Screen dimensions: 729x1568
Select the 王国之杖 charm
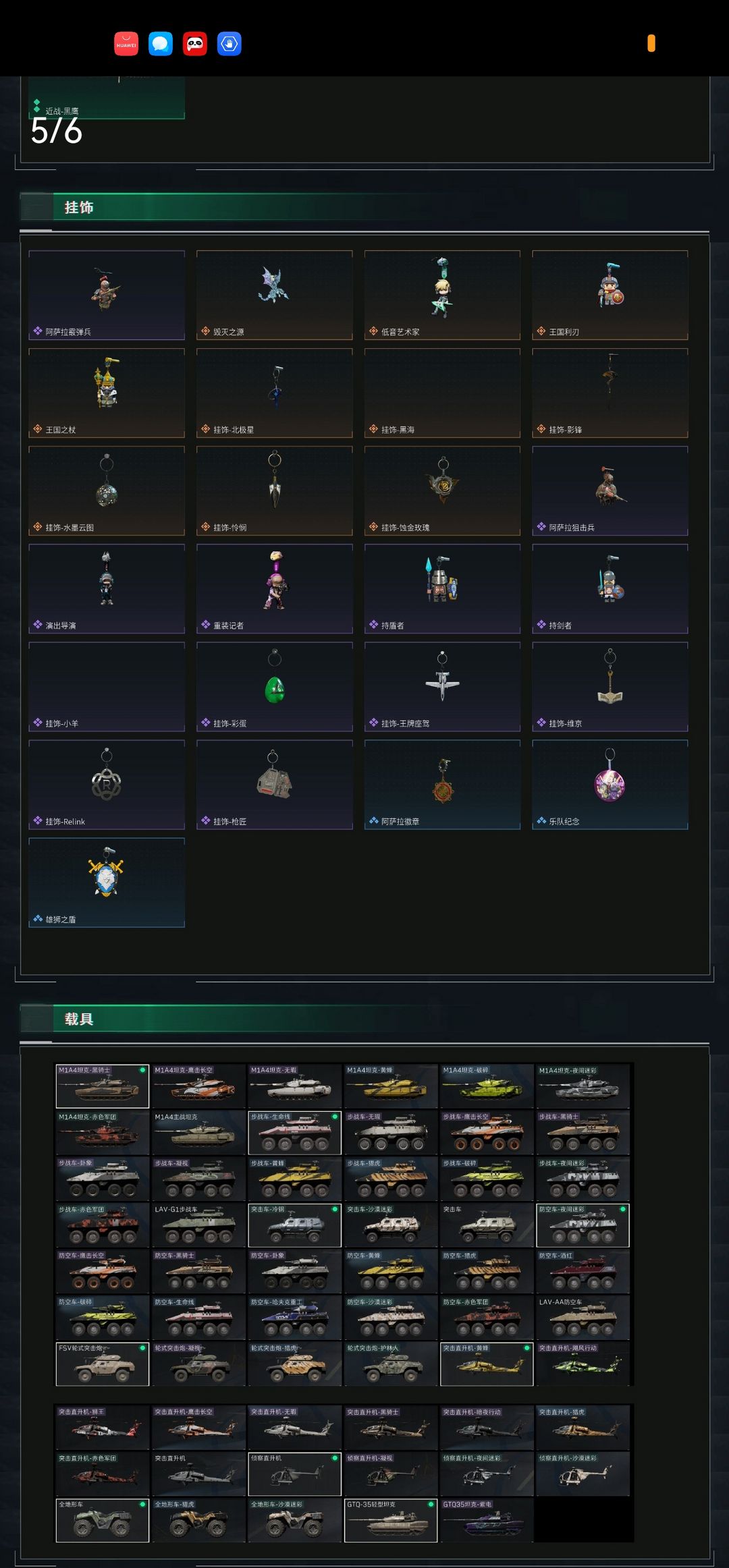click(x=107, y=393)
